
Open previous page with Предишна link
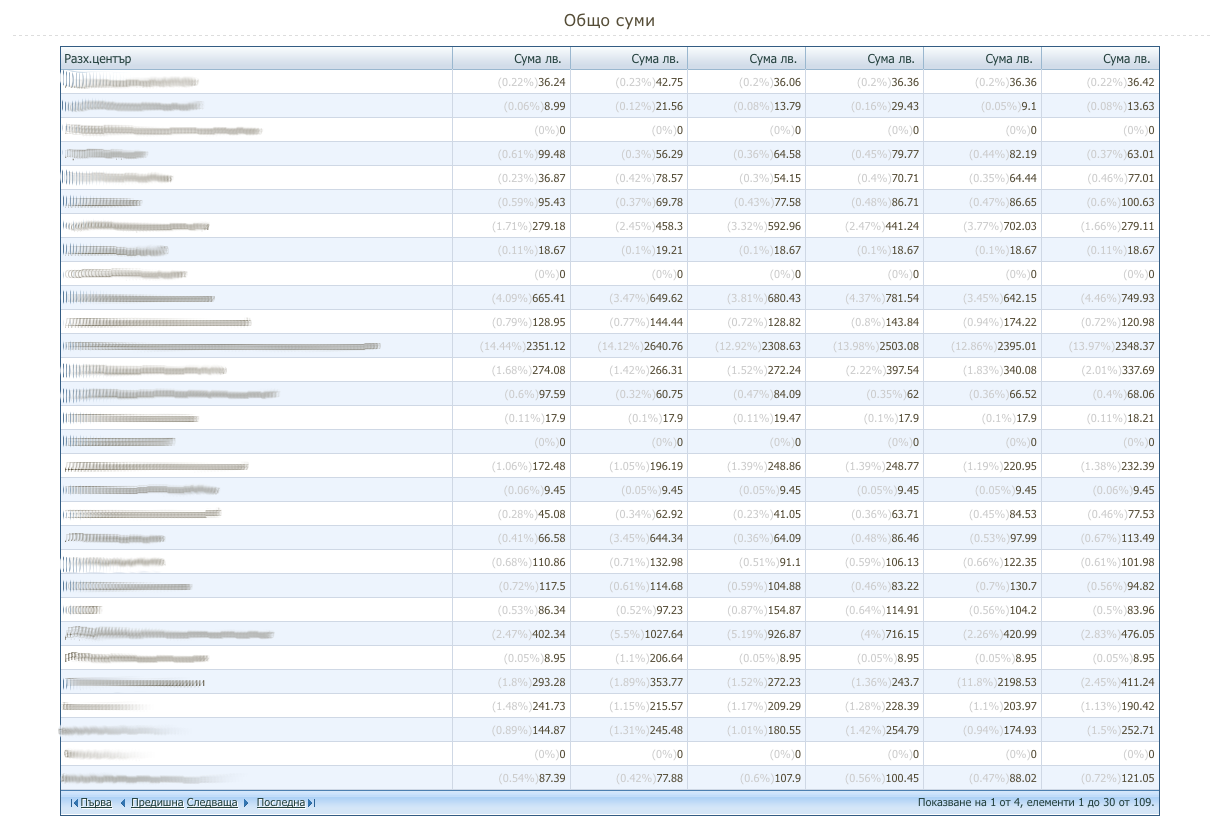coord(157,803)
